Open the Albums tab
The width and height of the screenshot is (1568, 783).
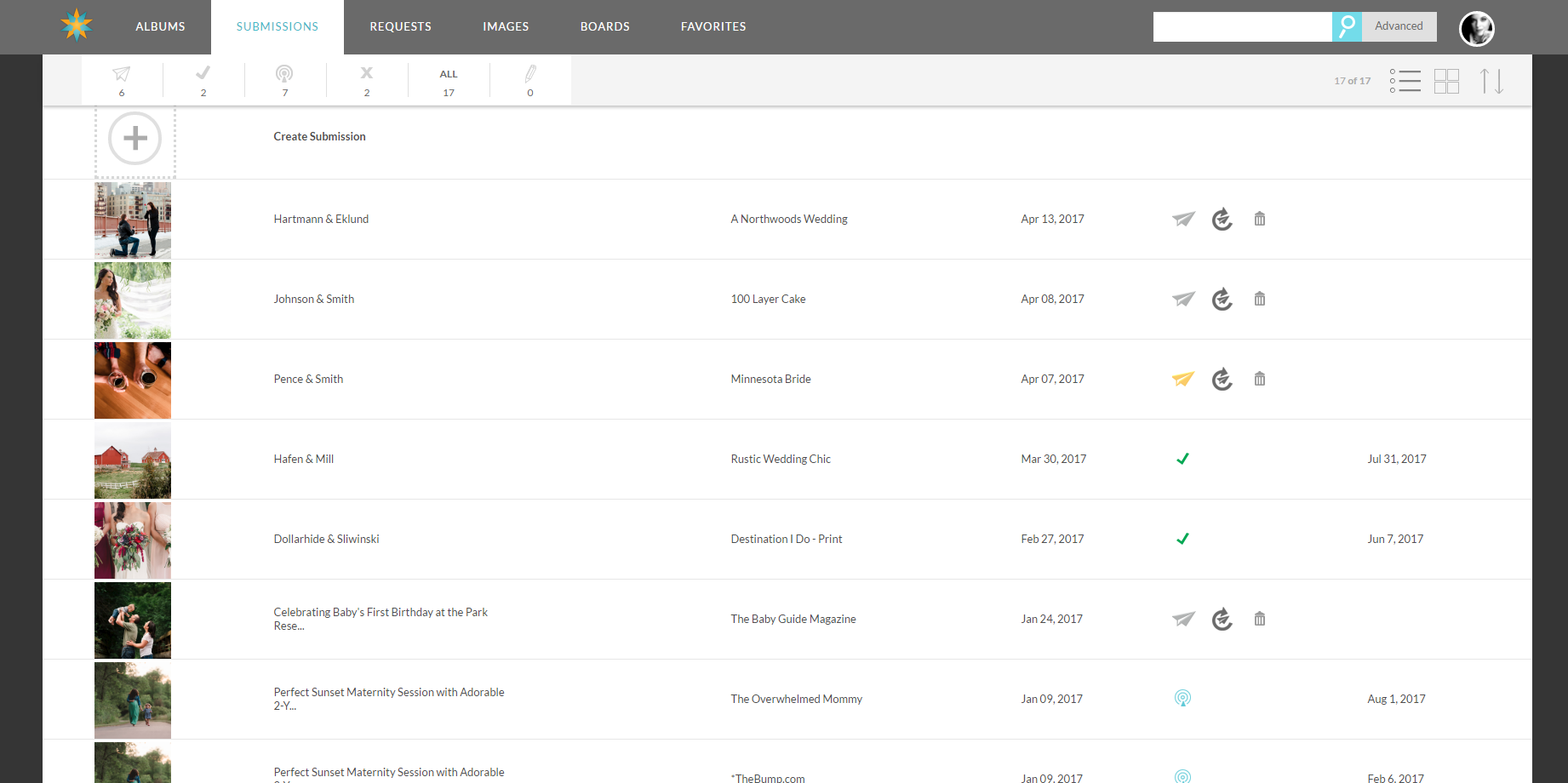coord(160,26)
